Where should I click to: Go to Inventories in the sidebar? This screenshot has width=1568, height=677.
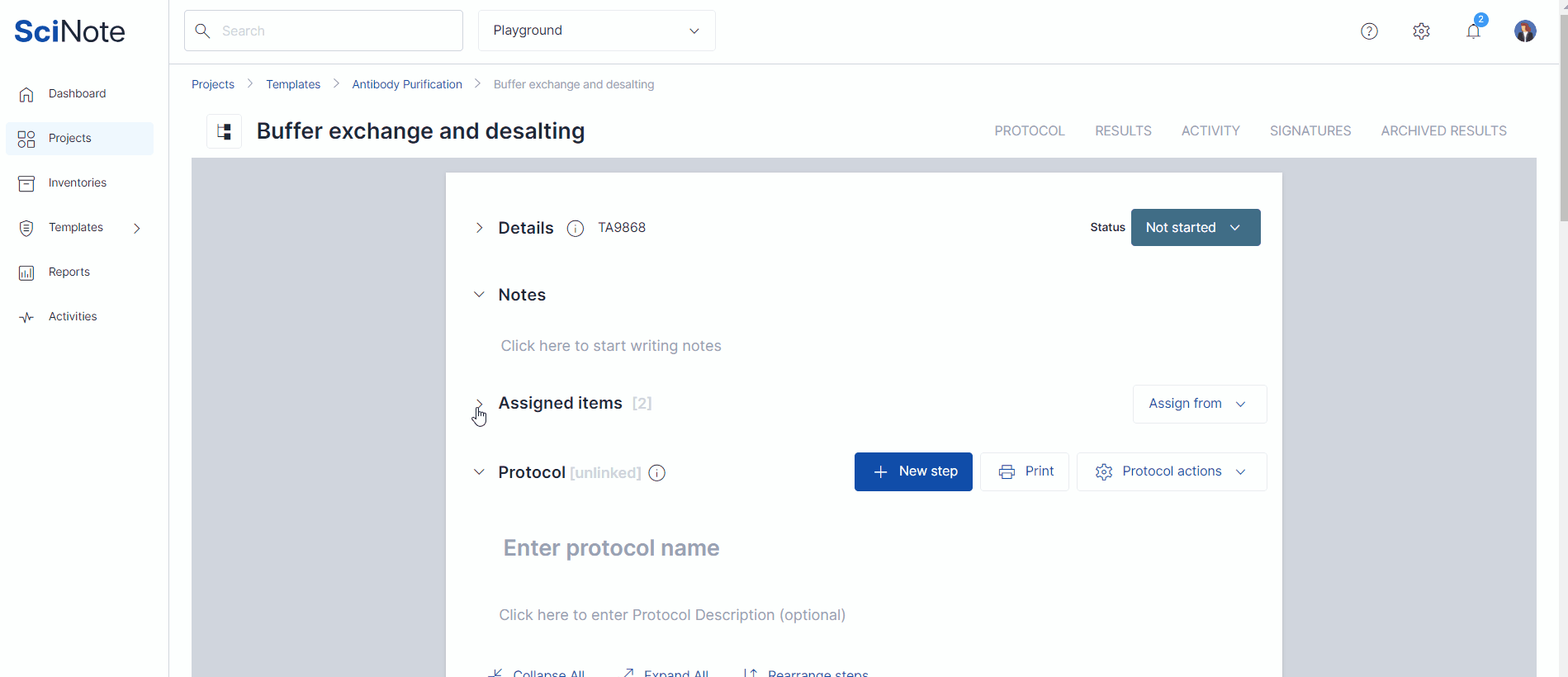(77, 183)
